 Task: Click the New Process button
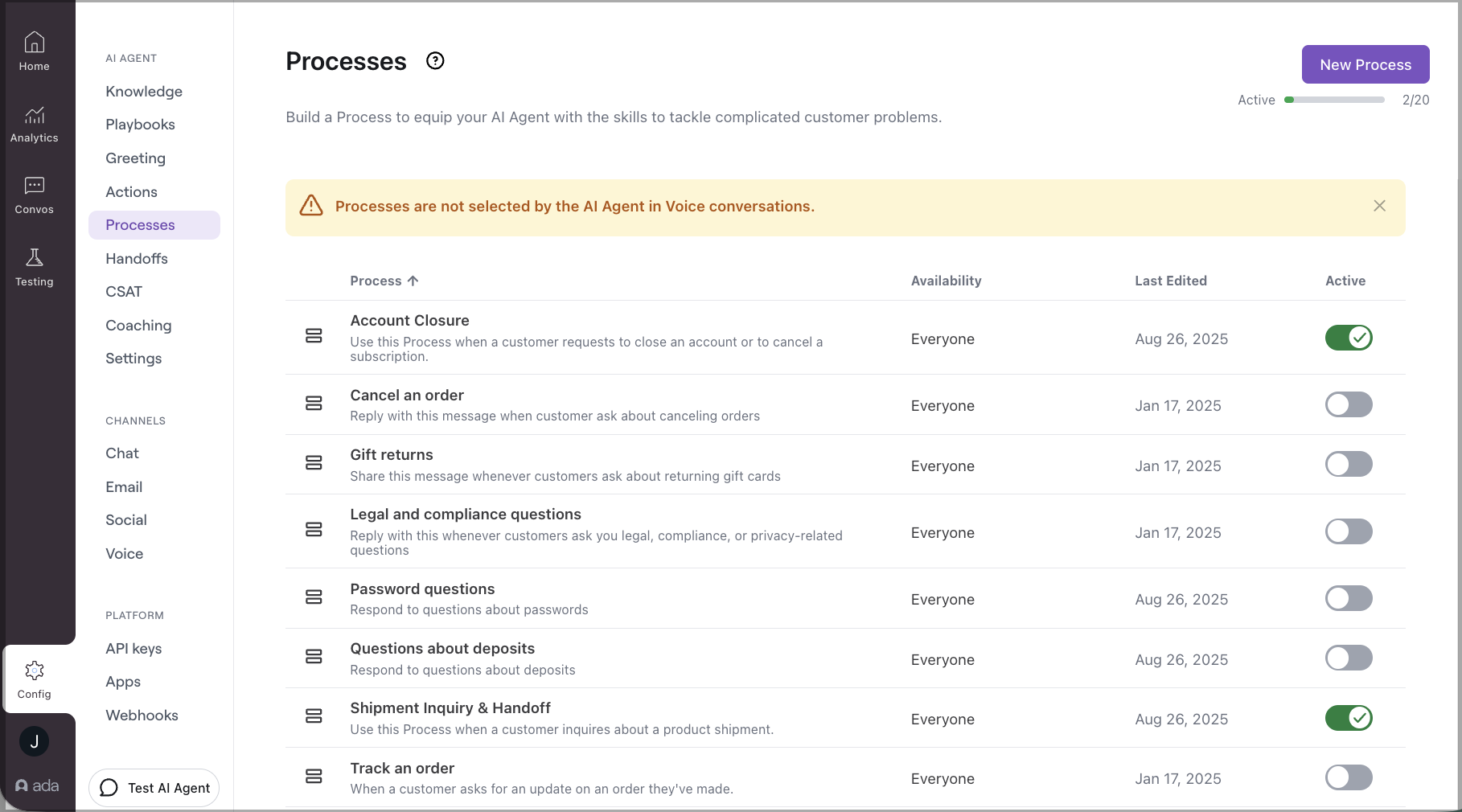point(1365,64)
